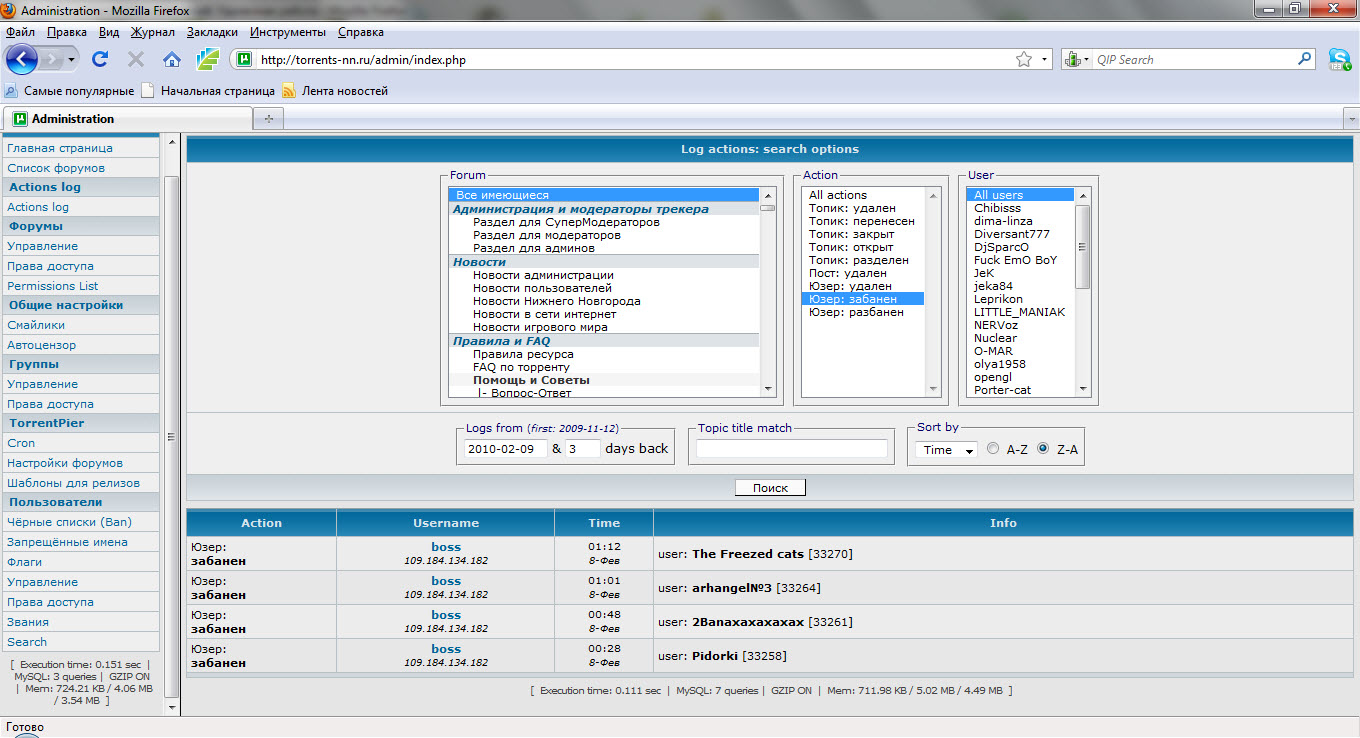This screenshot has height=738, width=1360.
Task: Open the address bar history dropdown arrow
Action: click(1045, 60)
